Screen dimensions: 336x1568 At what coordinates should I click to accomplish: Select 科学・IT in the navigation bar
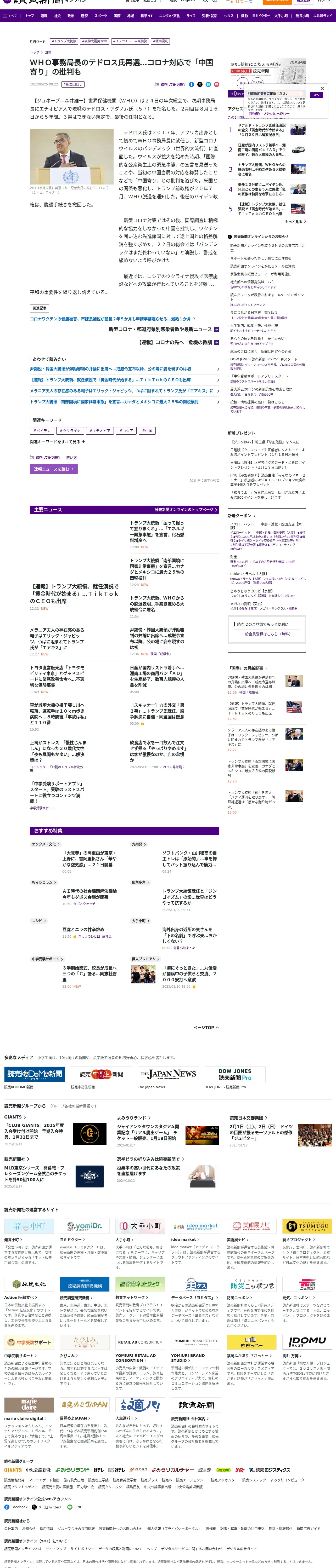[146, 16]
